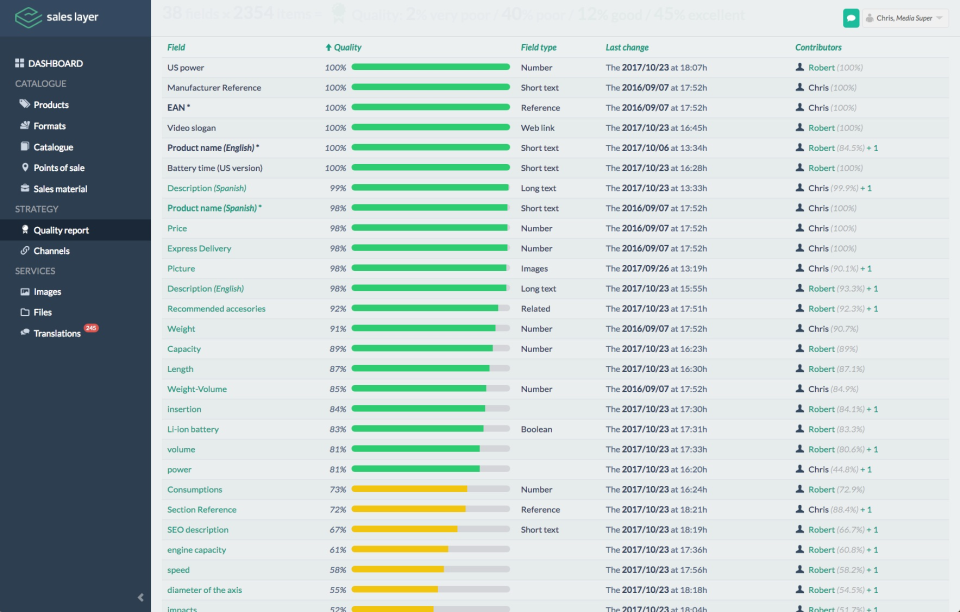Open the Section Reference field link

(x=201, y=509)
